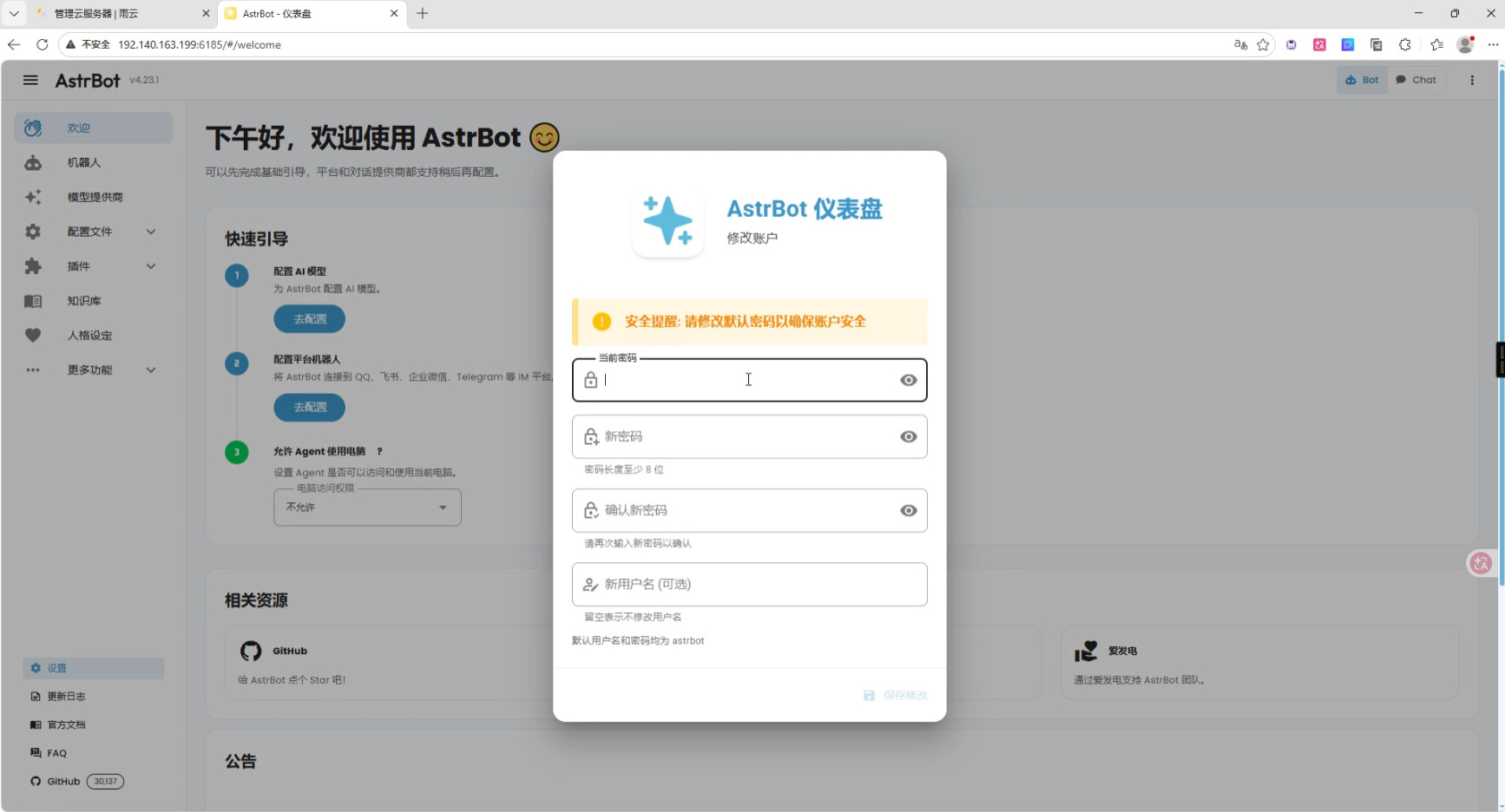The height and width of the screenshot is (812, 1505).
Task: Switch to Chat mode
Action: (x=1416, y=80)
